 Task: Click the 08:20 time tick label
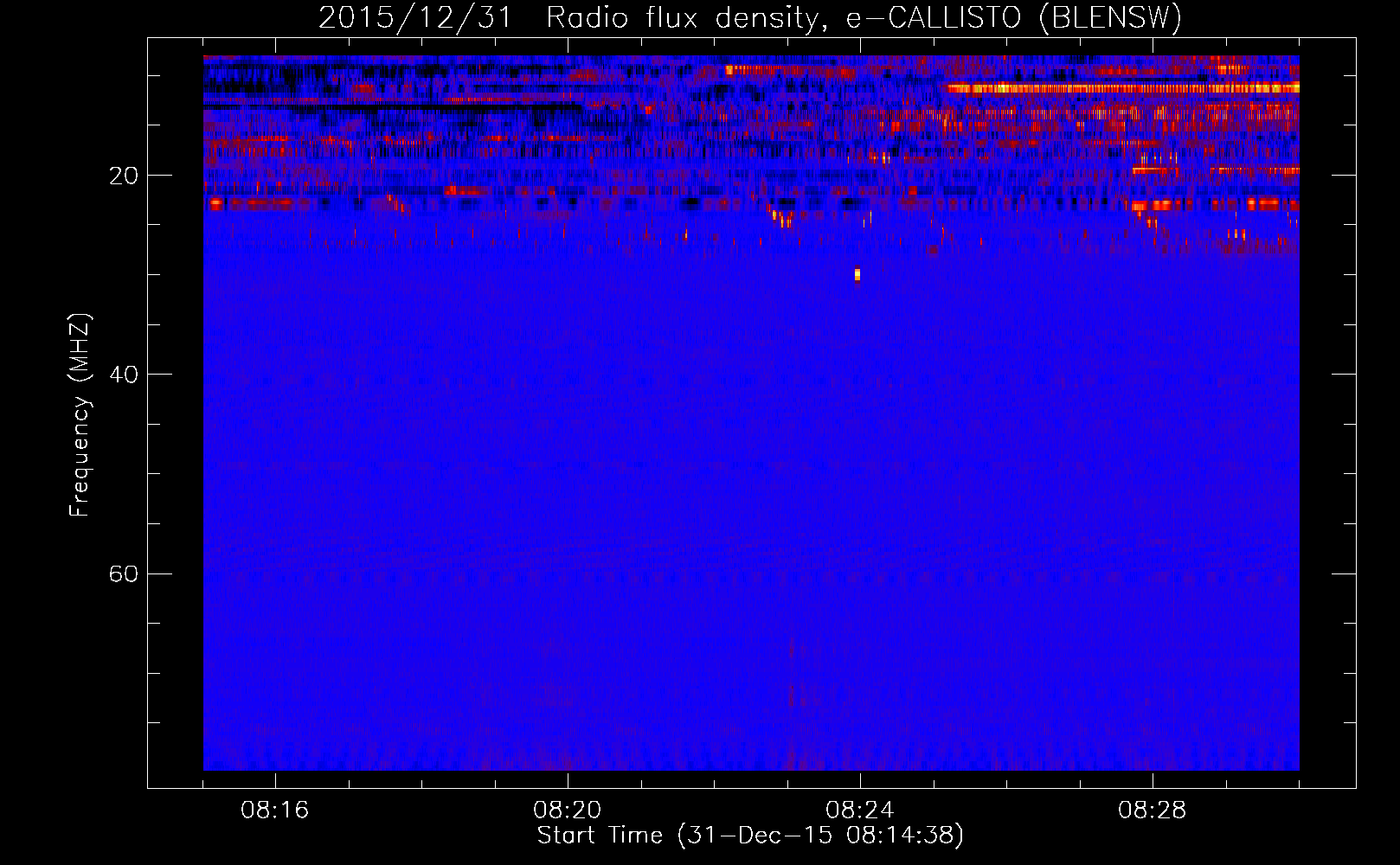[568, 811]
